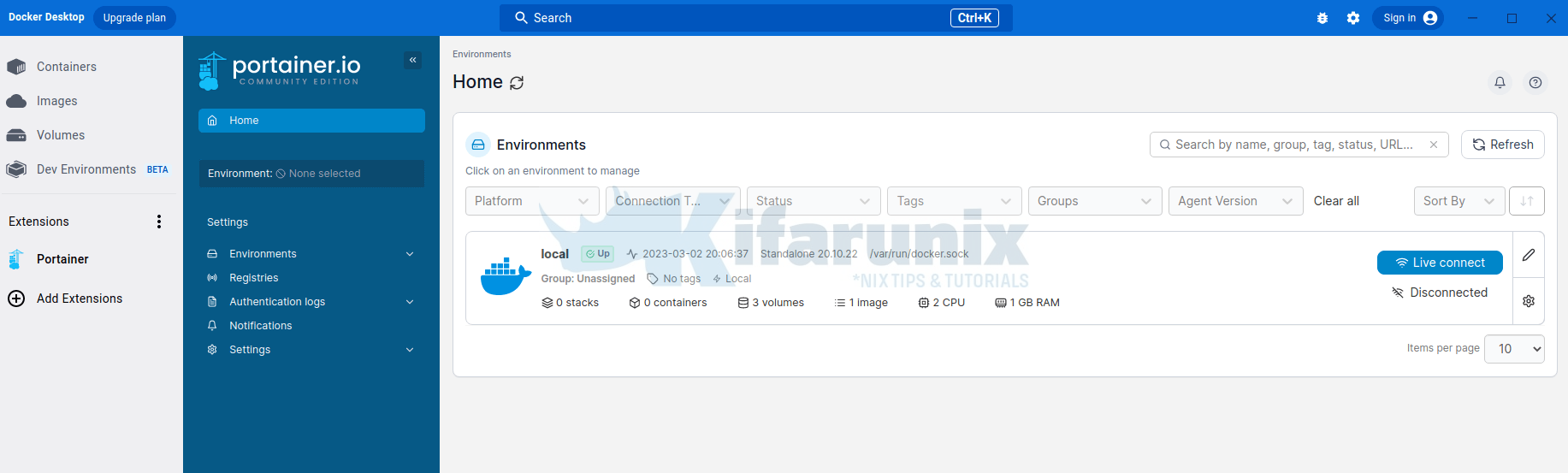Click the user account avatar icon

click(x=1430, y=18)
